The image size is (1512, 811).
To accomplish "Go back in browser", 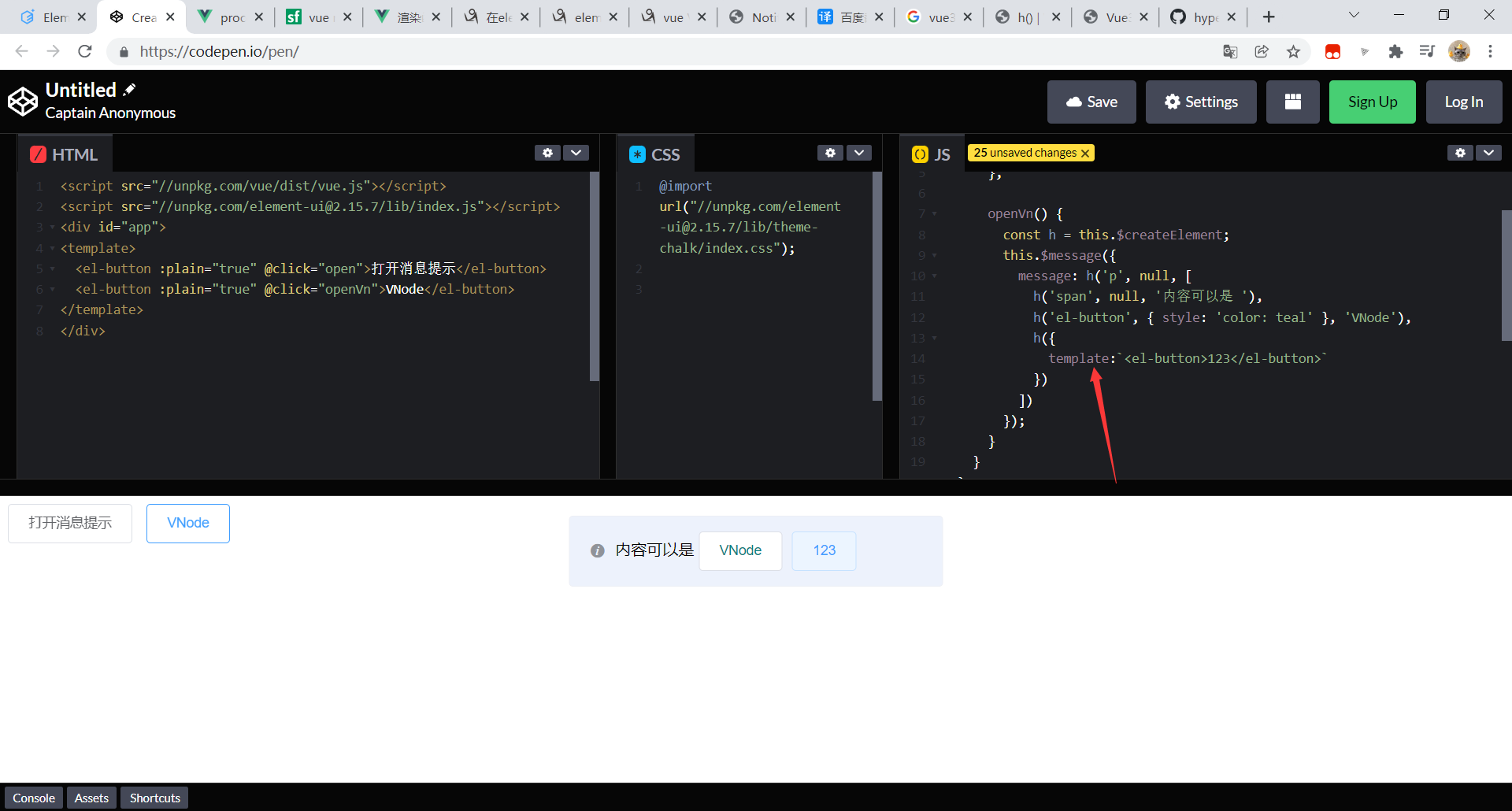I will [21, 51].
